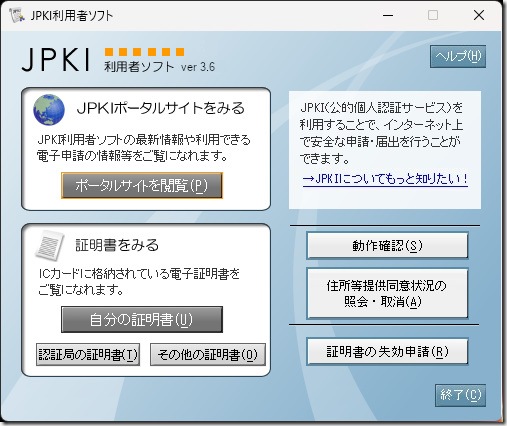Click the ICカードに格納されている電子証明書を description text

click(x=139, y=274)
